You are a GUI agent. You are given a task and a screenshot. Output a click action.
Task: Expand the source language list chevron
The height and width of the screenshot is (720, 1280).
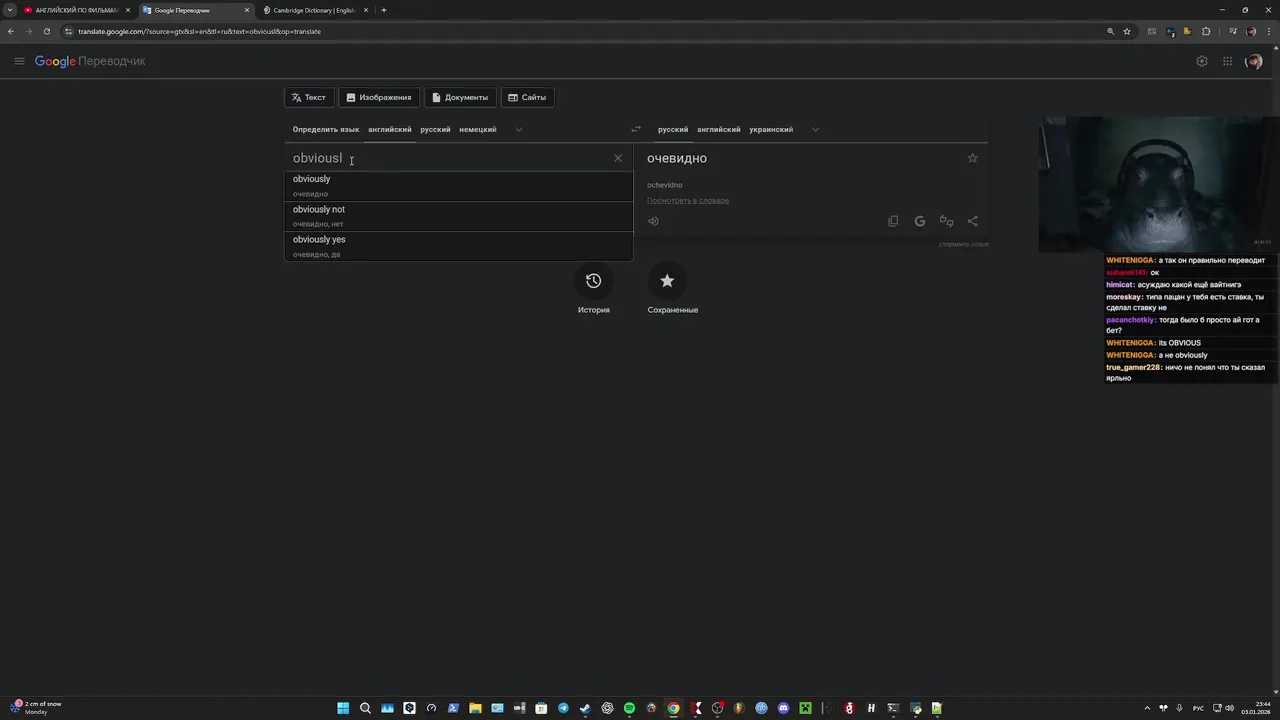(x=518, y=129)
